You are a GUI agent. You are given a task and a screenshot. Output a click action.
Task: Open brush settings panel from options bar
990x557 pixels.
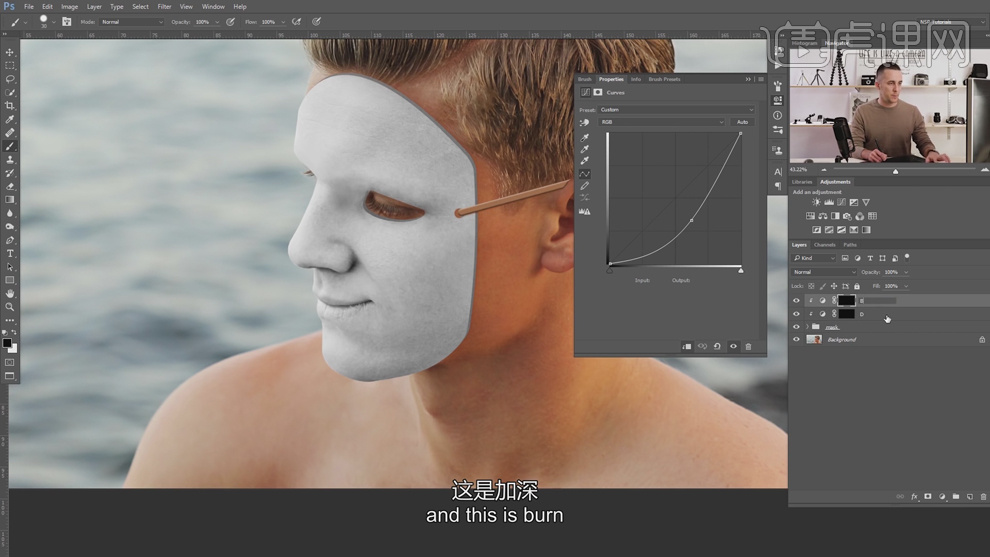66,21
